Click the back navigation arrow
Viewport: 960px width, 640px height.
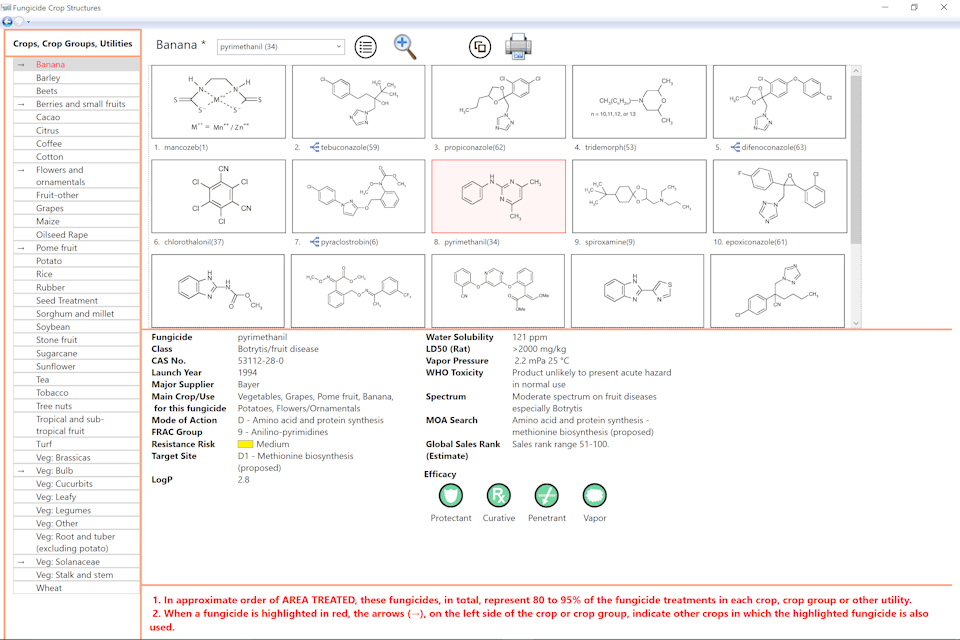(x=8, y=21)
